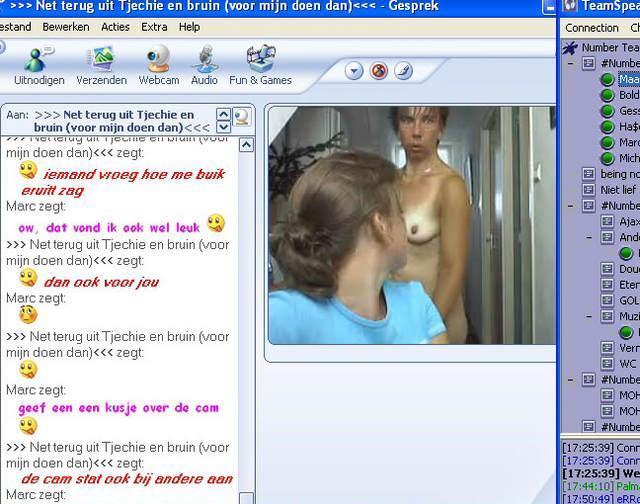The width and height of the screenshot is (640, 504).
Task: Click message 'geef een een kusje over de cam'
Action: click(x=118, y=408)
